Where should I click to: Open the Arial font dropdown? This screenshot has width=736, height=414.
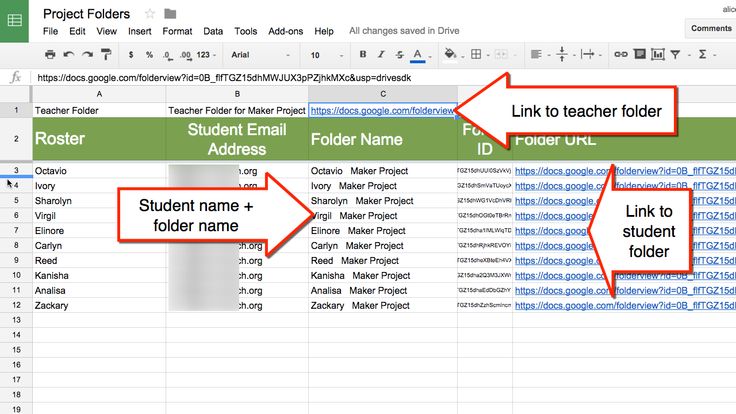tap(261, 55)
